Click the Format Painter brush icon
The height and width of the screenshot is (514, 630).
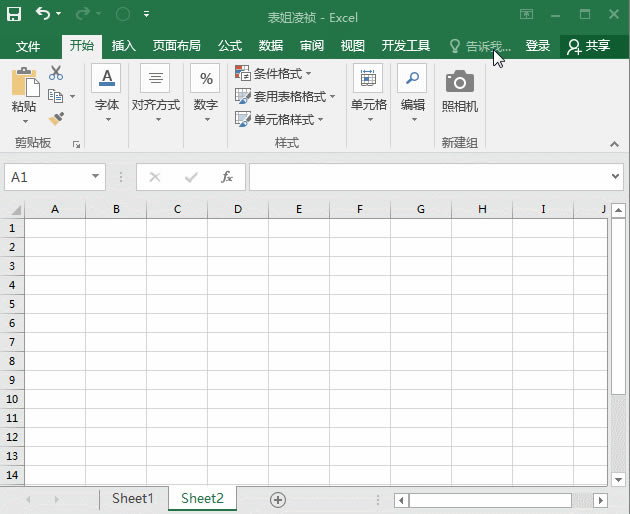56,118
